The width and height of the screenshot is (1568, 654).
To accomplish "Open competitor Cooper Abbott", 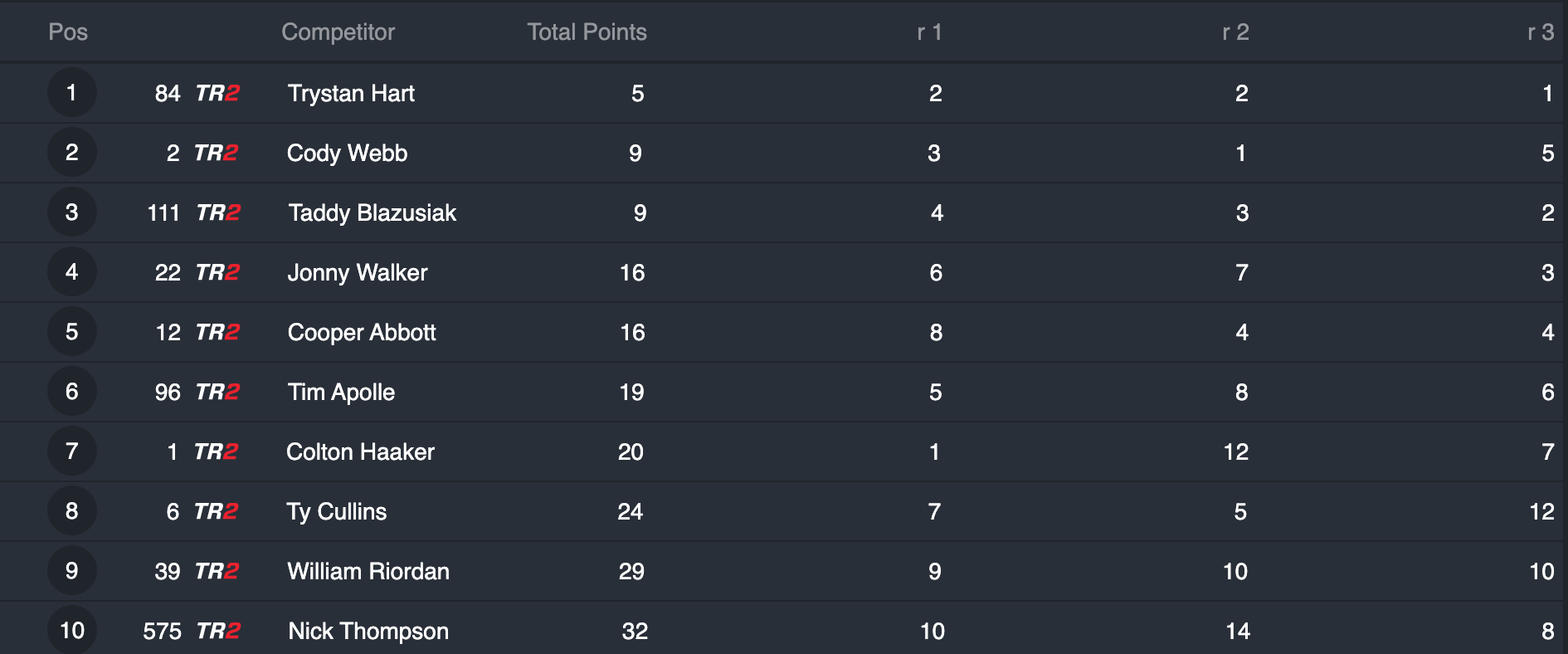I will pyautogui.click(x=362, y=332).
